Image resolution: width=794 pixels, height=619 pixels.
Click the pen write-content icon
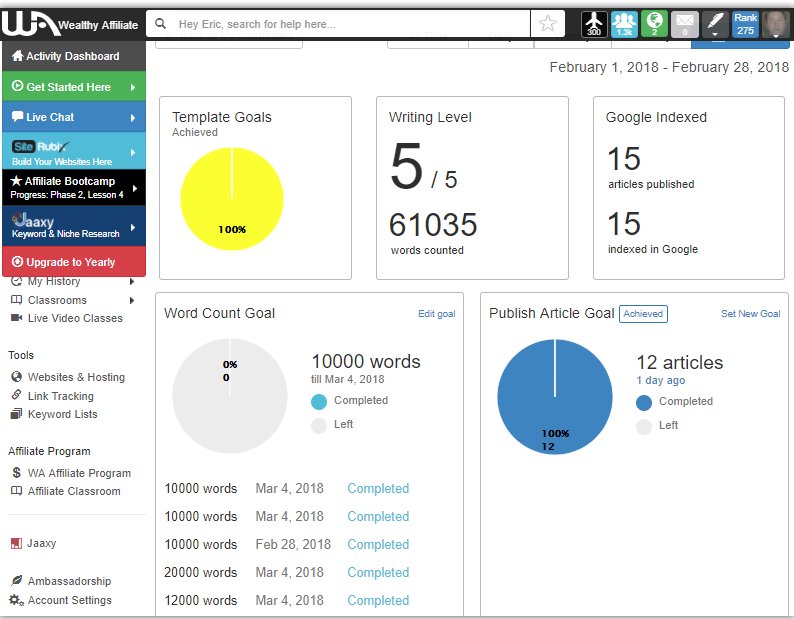[715, 24]
